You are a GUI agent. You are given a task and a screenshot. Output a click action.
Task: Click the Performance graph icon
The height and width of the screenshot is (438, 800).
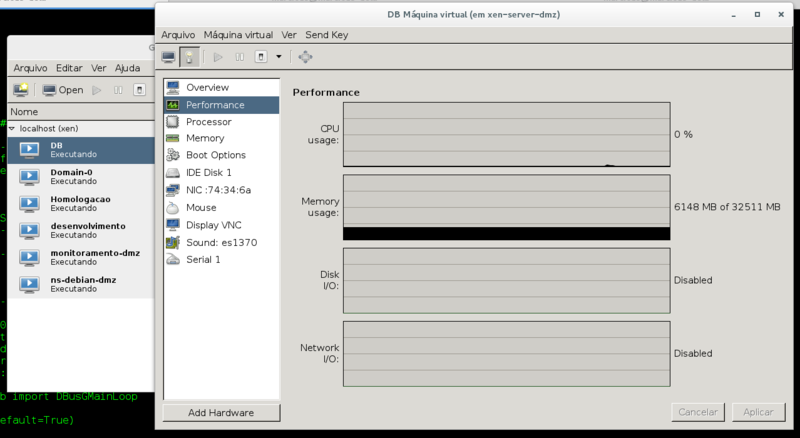[173, 105]
